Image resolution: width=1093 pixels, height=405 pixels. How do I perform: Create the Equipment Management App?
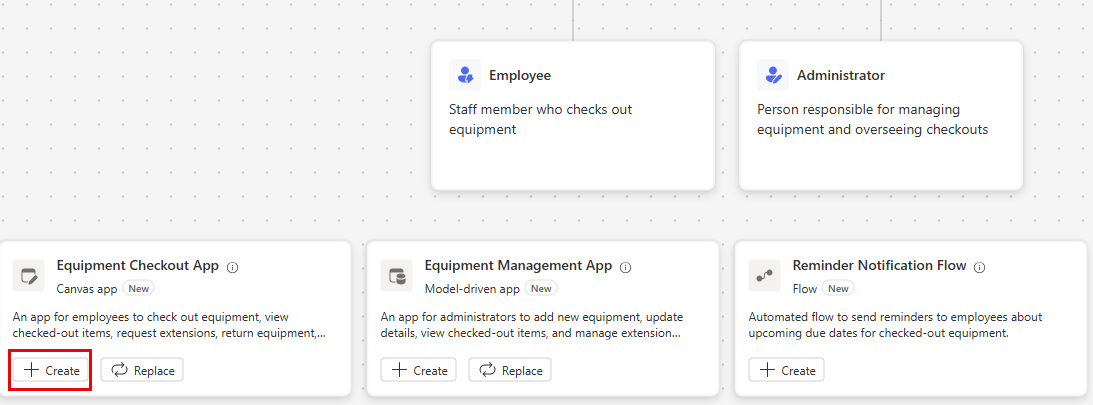pyautogui.click(x=419, y=370)
